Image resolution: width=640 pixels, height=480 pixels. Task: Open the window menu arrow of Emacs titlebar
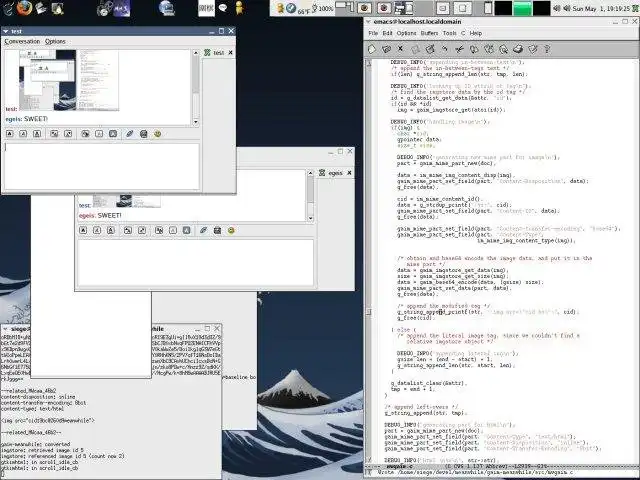click(368, 21)
